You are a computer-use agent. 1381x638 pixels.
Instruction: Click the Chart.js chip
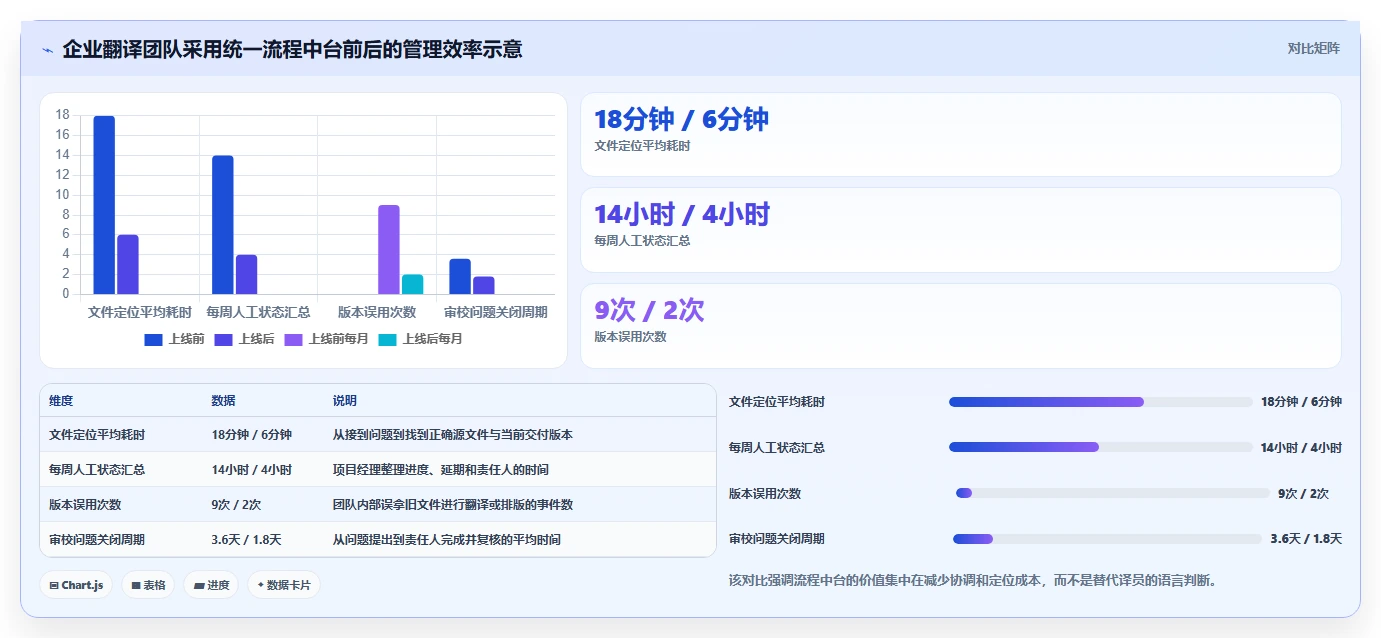[x=76, y=585]
